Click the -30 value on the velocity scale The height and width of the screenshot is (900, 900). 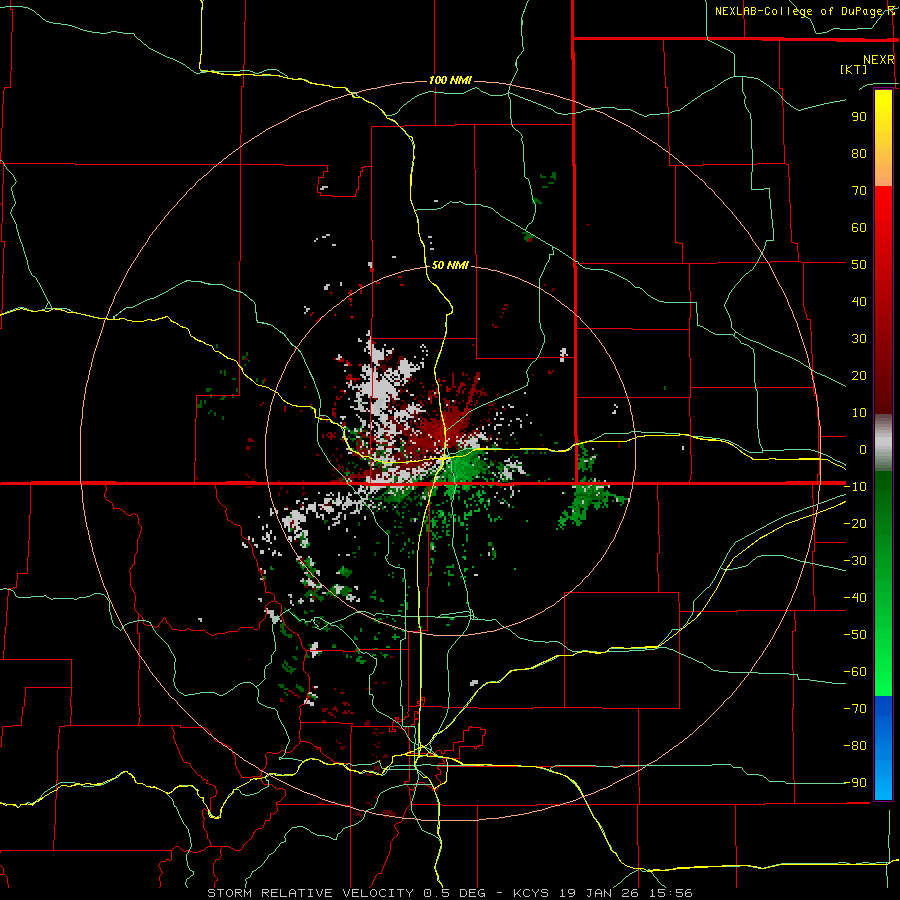855,561
